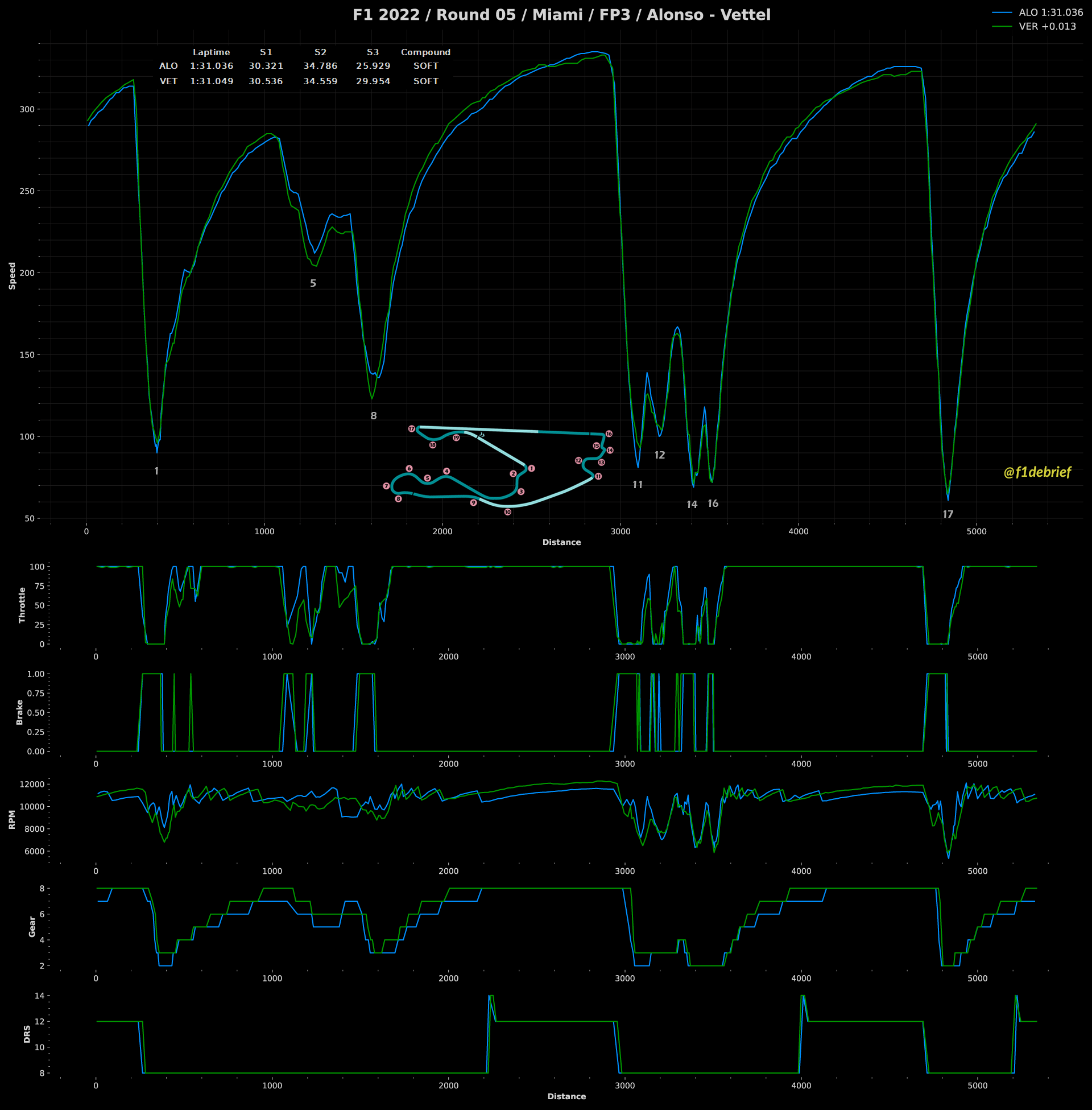1092x1110 pixels.
Task: Click corner label 5 on speed trace
Action: click(x=313, y=283)
